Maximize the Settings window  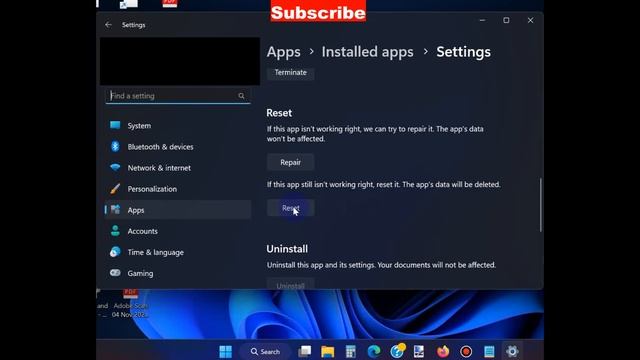(x=506, y=20)
